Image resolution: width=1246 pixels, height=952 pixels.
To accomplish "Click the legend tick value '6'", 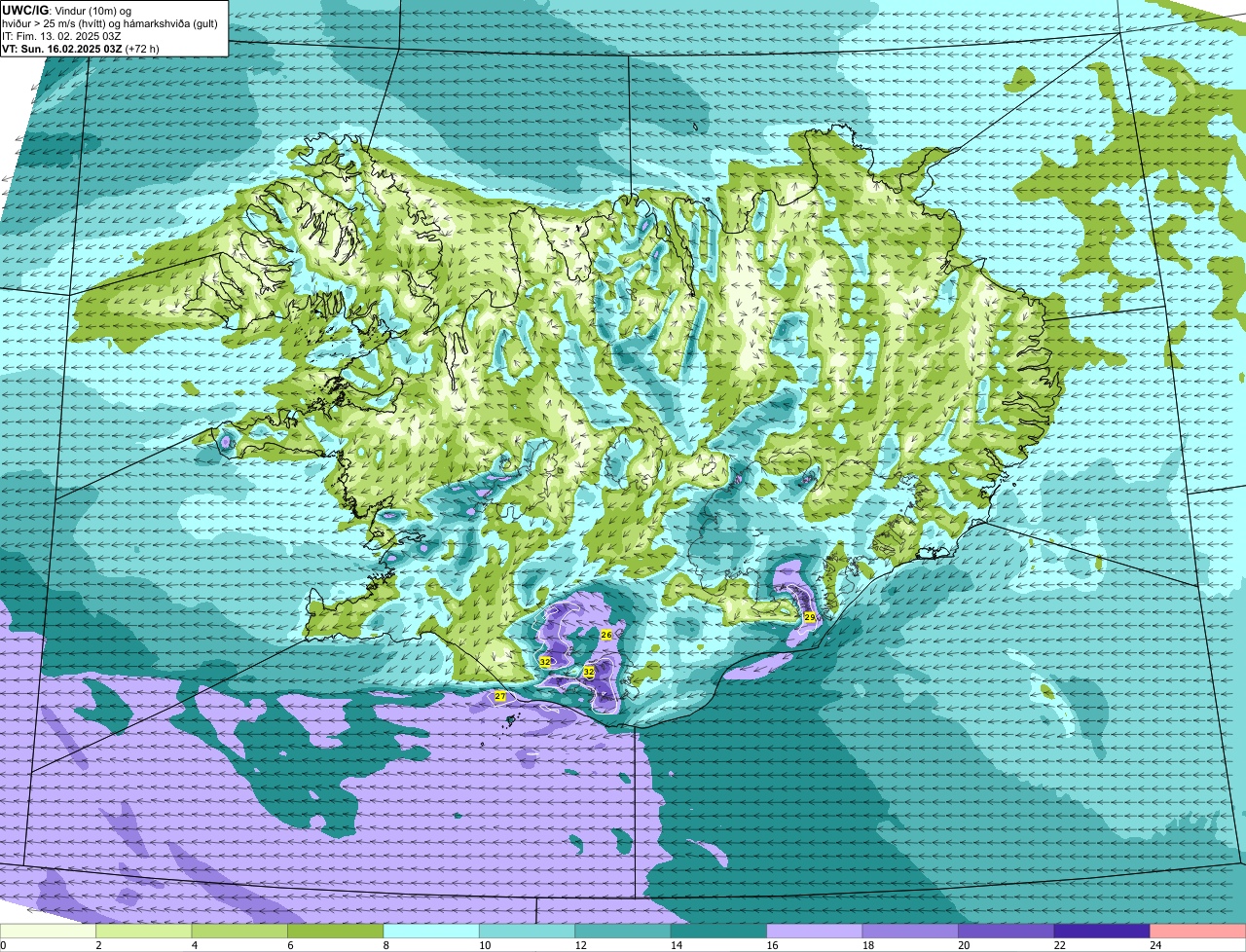I will coord(290,945).
